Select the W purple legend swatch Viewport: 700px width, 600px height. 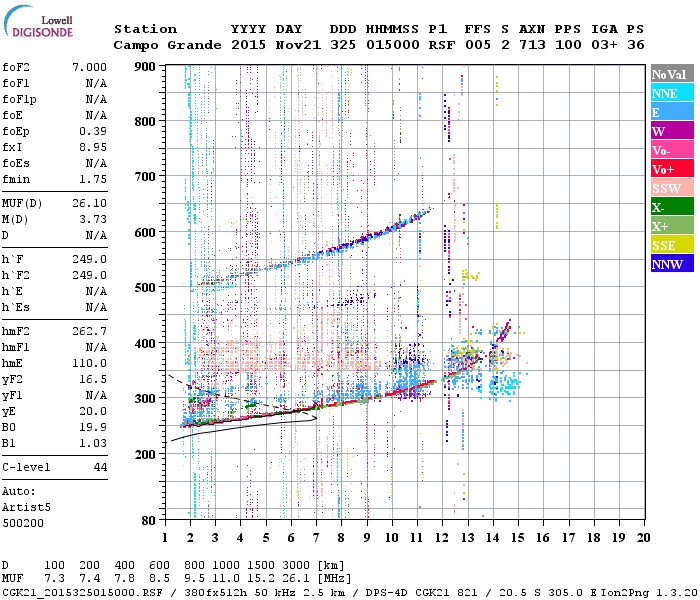(672, 131)
